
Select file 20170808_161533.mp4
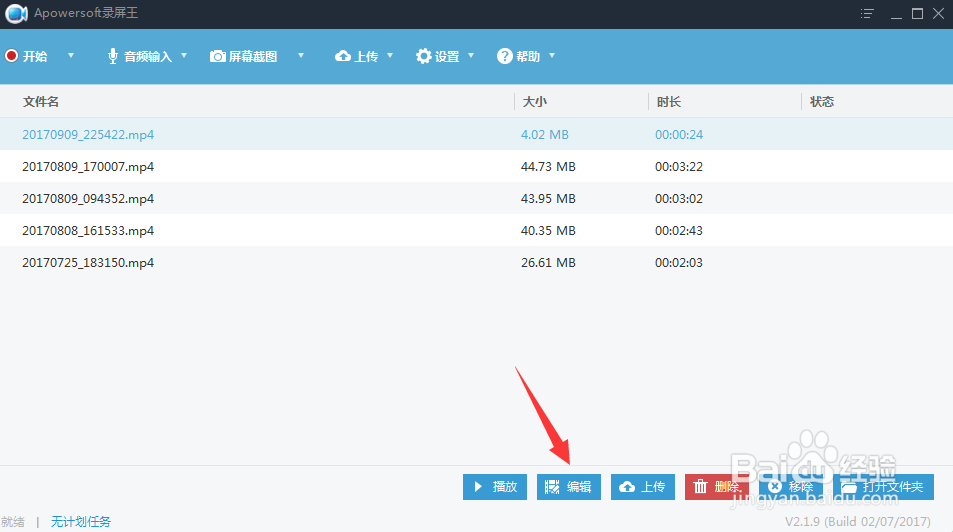88,230
